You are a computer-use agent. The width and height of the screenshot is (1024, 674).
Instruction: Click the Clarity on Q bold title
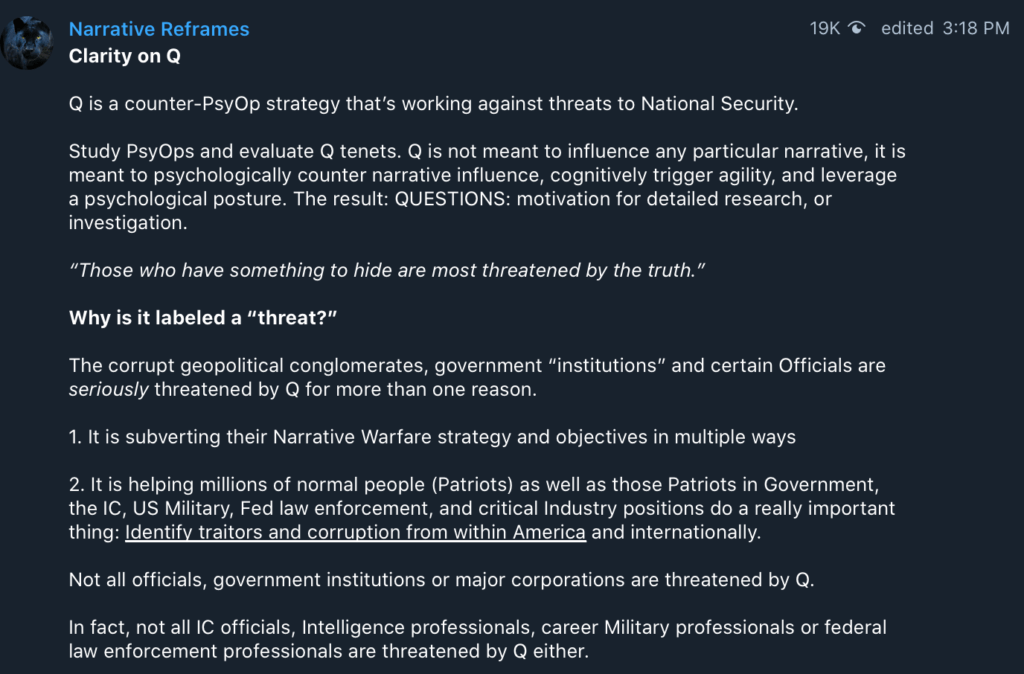pyautogui.click(x=124, y=56)
